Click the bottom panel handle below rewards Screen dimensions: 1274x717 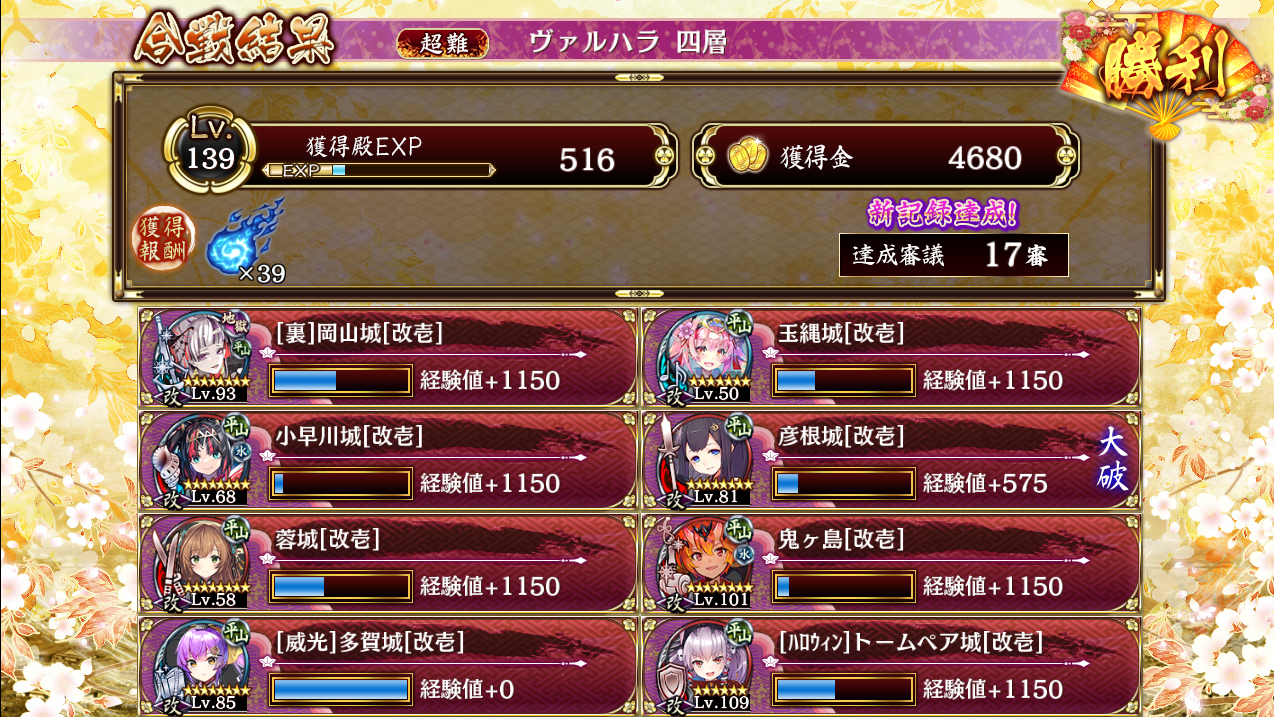(x=638, y=294)
